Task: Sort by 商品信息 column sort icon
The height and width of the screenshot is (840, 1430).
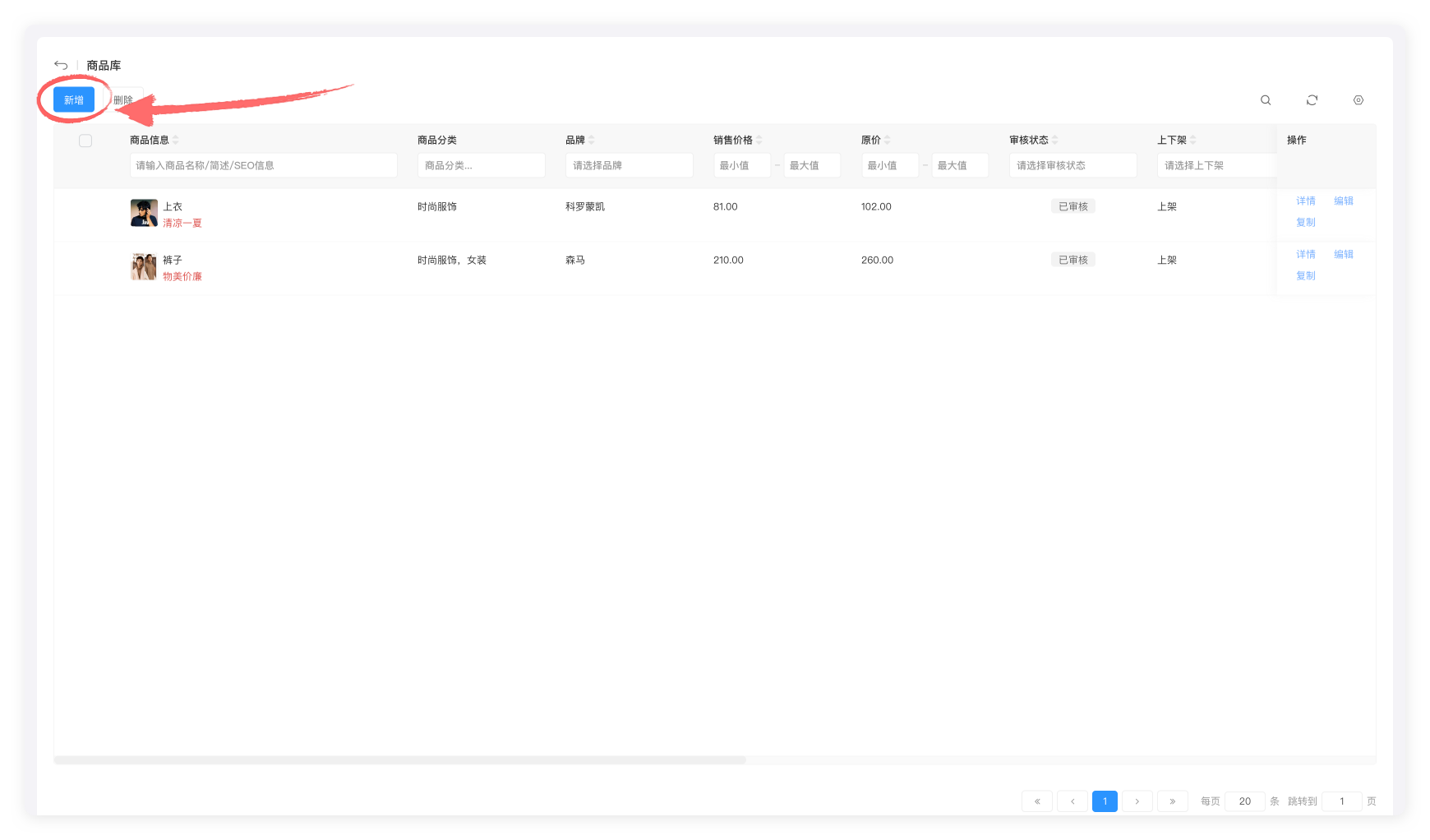Action: tap(176, 140)
